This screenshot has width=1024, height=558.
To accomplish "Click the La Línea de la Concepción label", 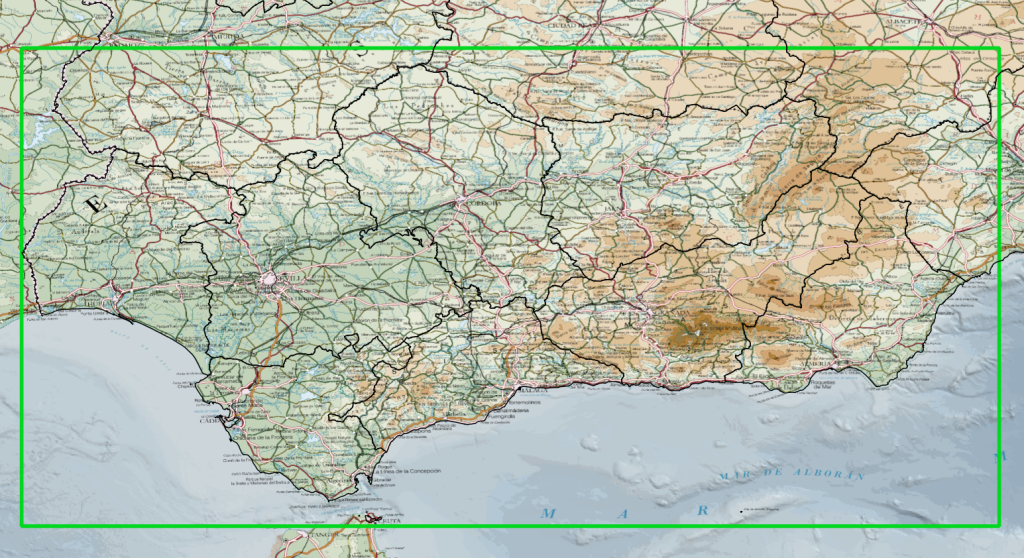I will click(410, 471).
